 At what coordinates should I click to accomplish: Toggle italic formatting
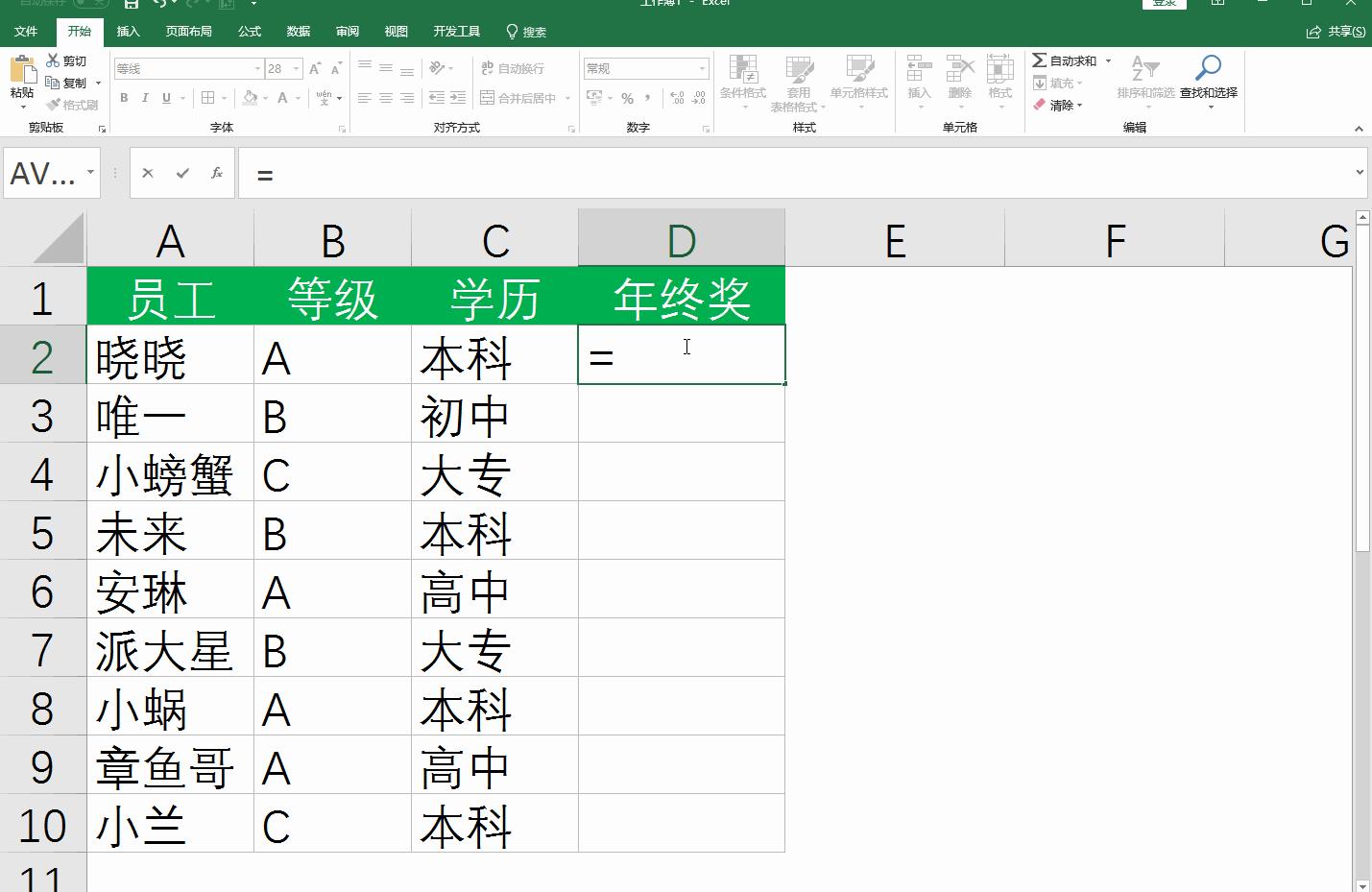point(145,97)
